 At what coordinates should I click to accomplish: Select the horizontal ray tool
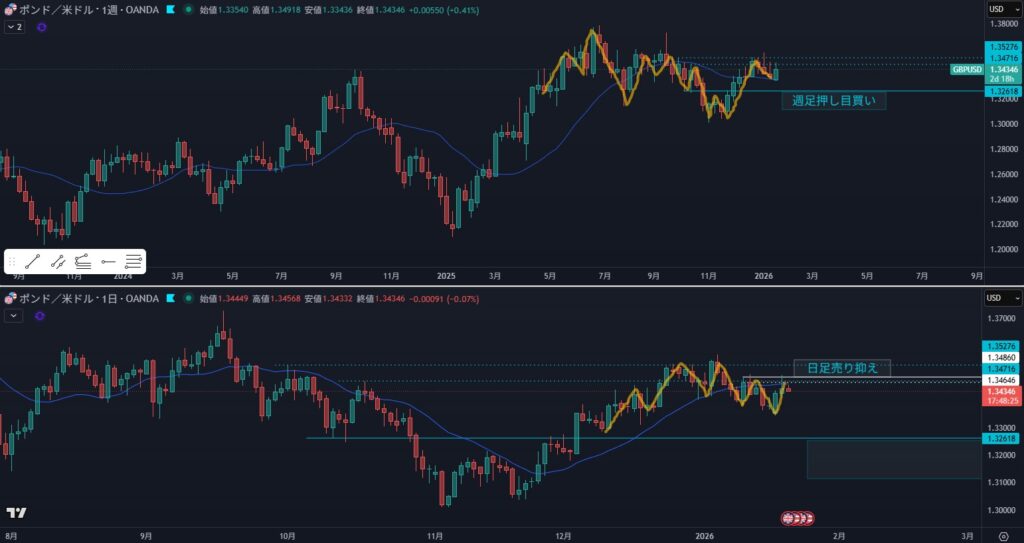[108, 262]
